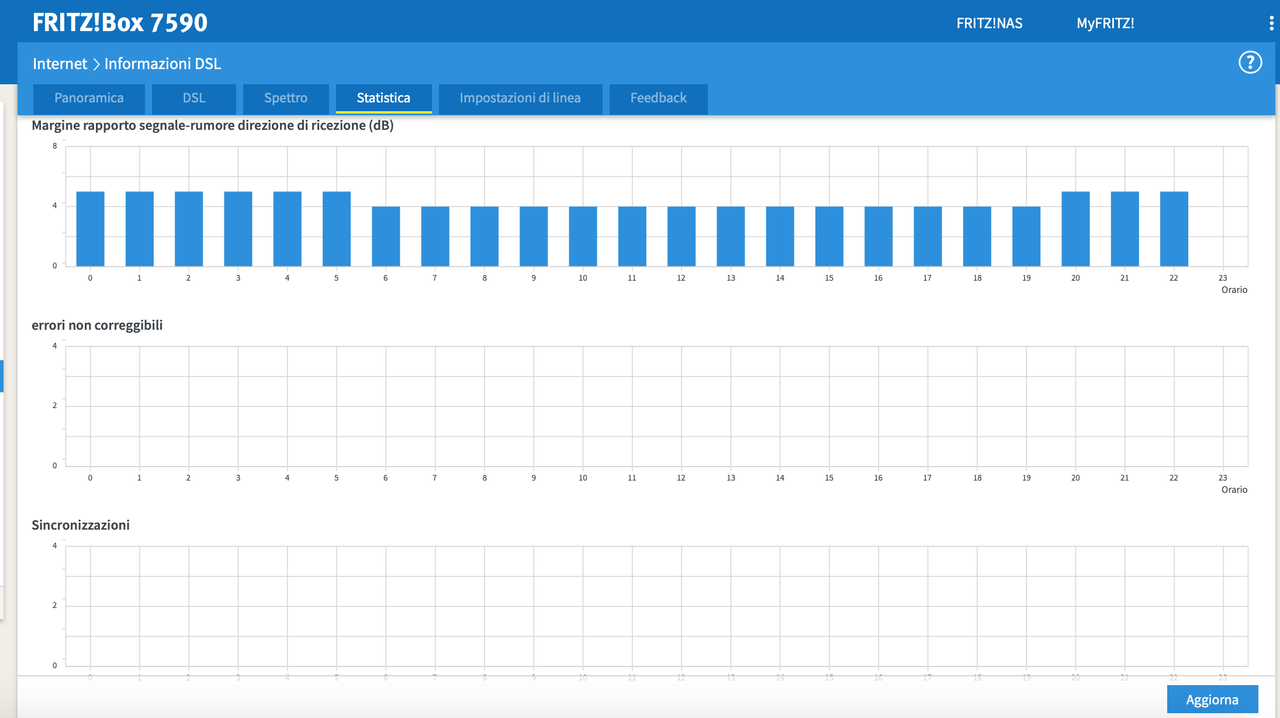Switch to the DSL tab
Viewport: 1280px width, 718px height.
point(194,98)
